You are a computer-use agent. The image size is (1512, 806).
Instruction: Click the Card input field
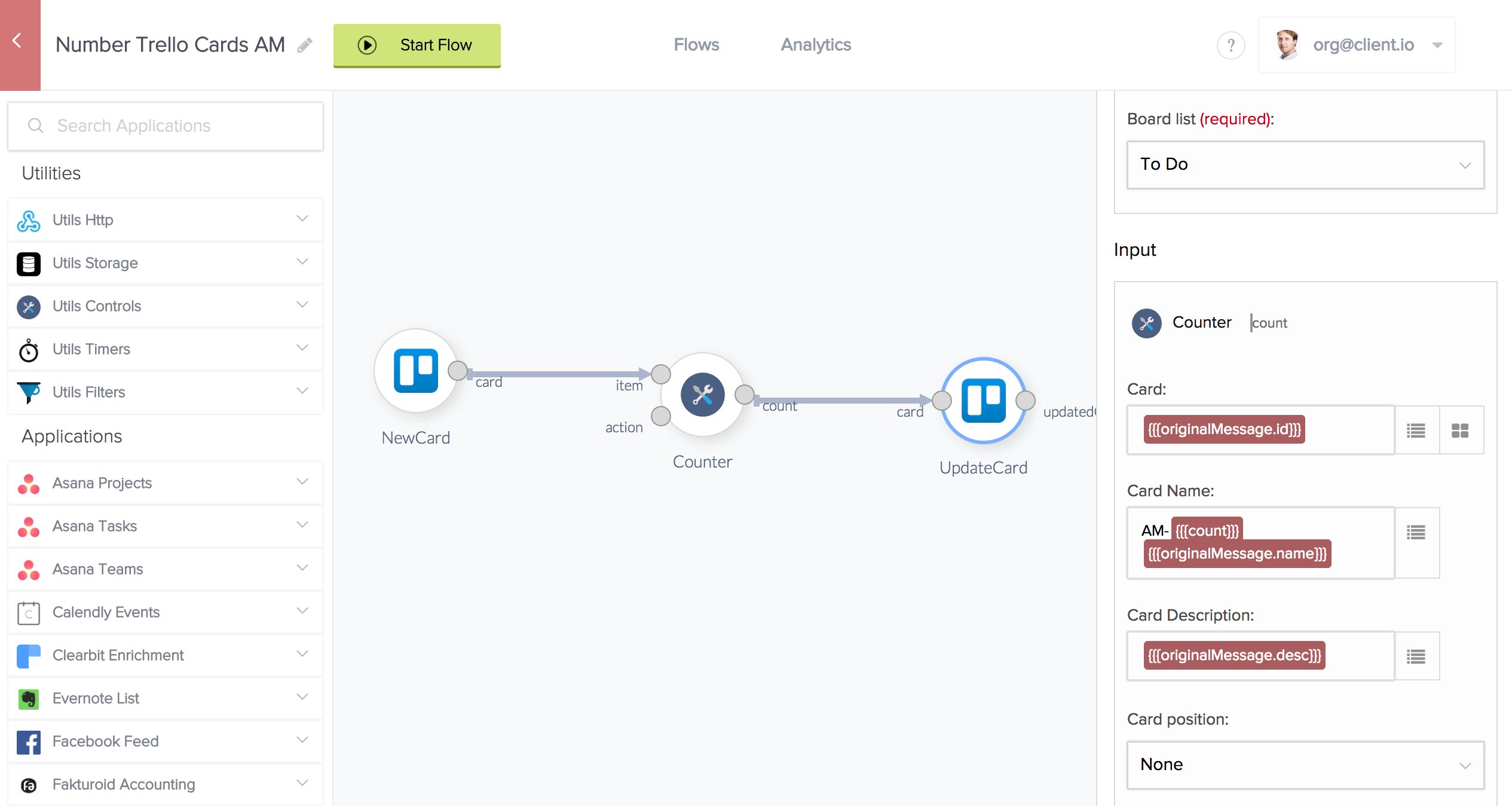pos(1261,430)
